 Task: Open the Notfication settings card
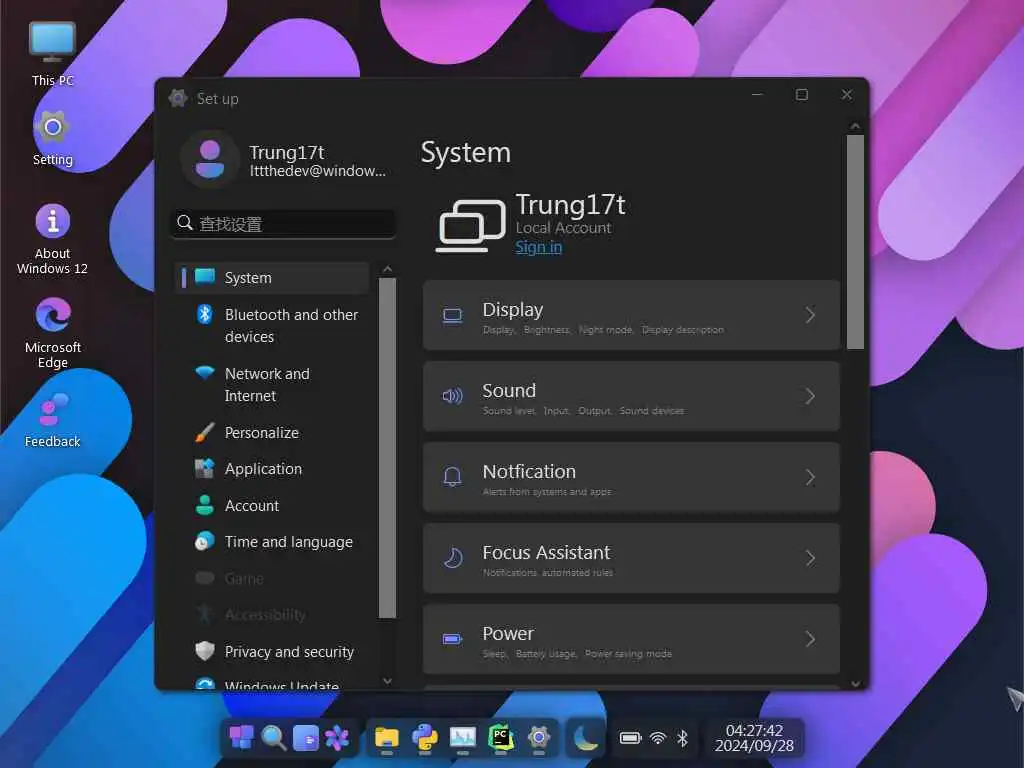pos(631,477)
